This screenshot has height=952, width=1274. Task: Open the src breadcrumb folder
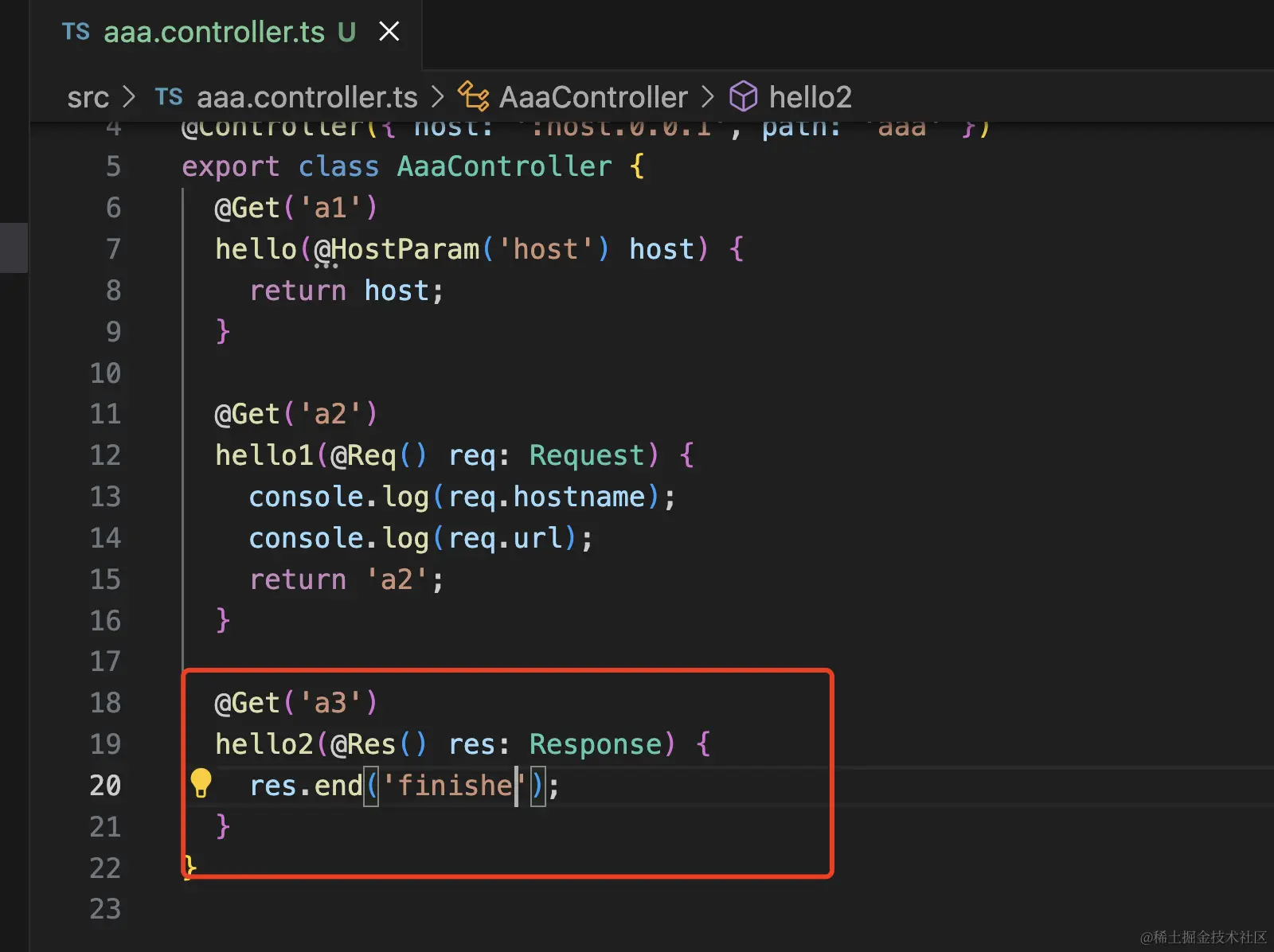88,97
